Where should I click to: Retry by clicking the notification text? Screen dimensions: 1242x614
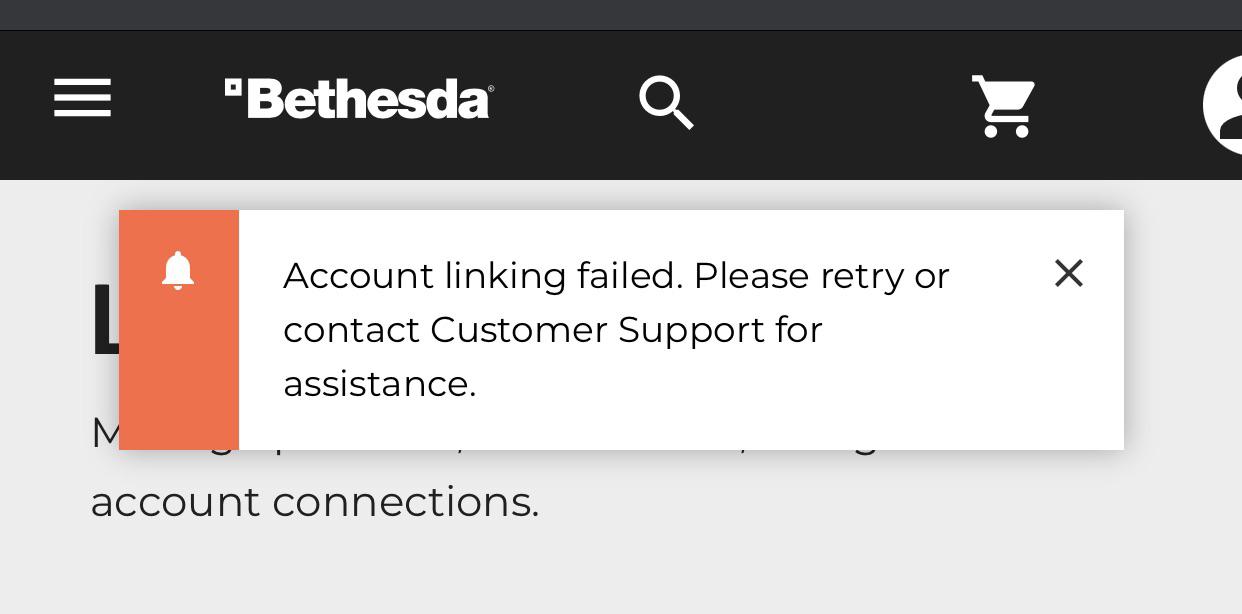coord(615,329)
